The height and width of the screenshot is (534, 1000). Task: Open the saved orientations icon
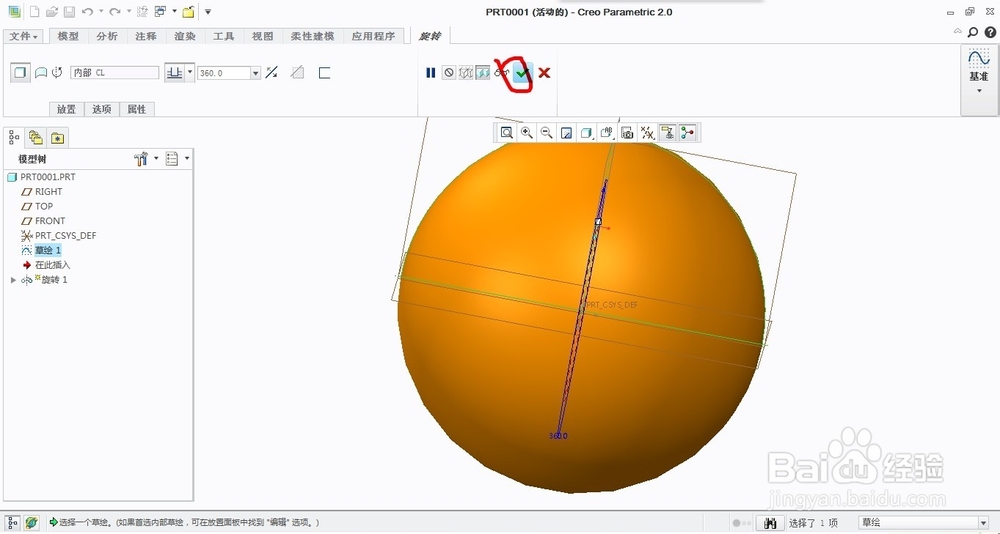[607, 133]
